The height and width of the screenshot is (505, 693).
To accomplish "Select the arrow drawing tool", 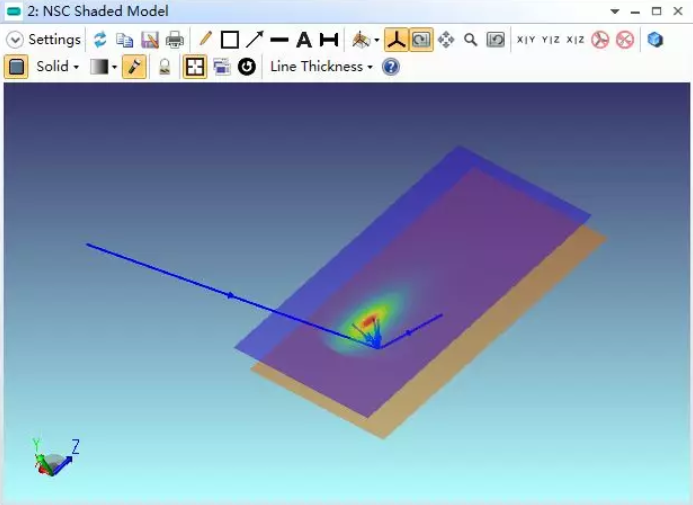I will tap(255, 40).
